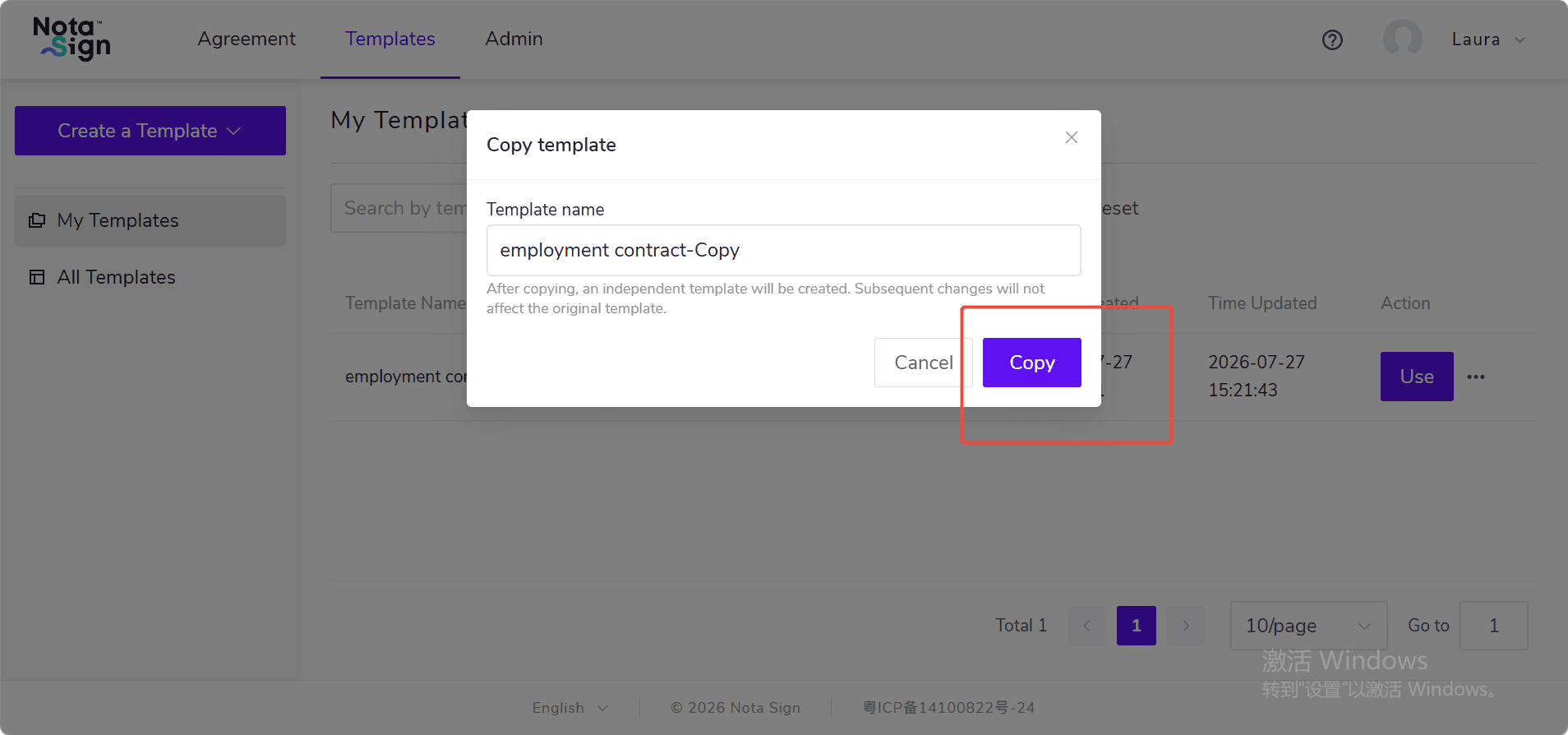
Task: Open the 10/page size dropdown
Action: click(x=1308, y=626)
